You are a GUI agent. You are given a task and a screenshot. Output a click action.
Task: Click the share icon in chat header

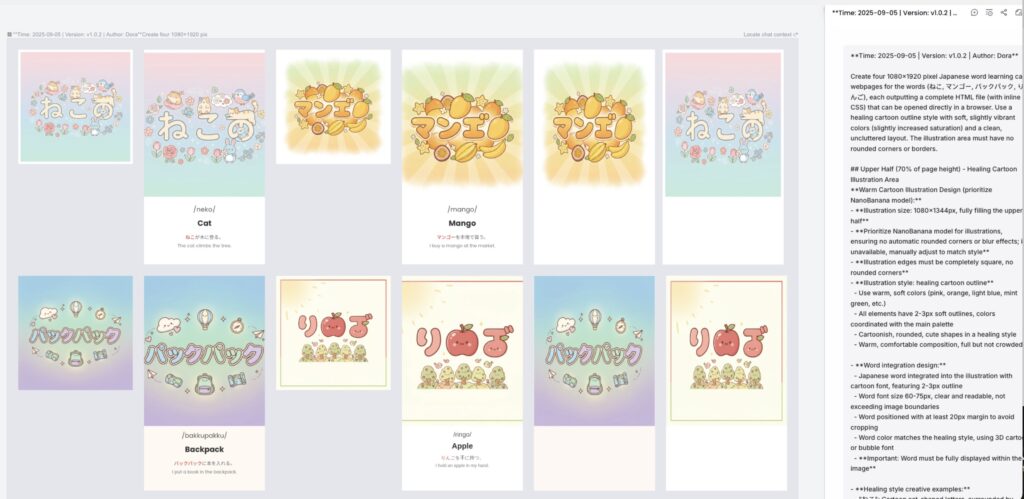click(1004, 12)
